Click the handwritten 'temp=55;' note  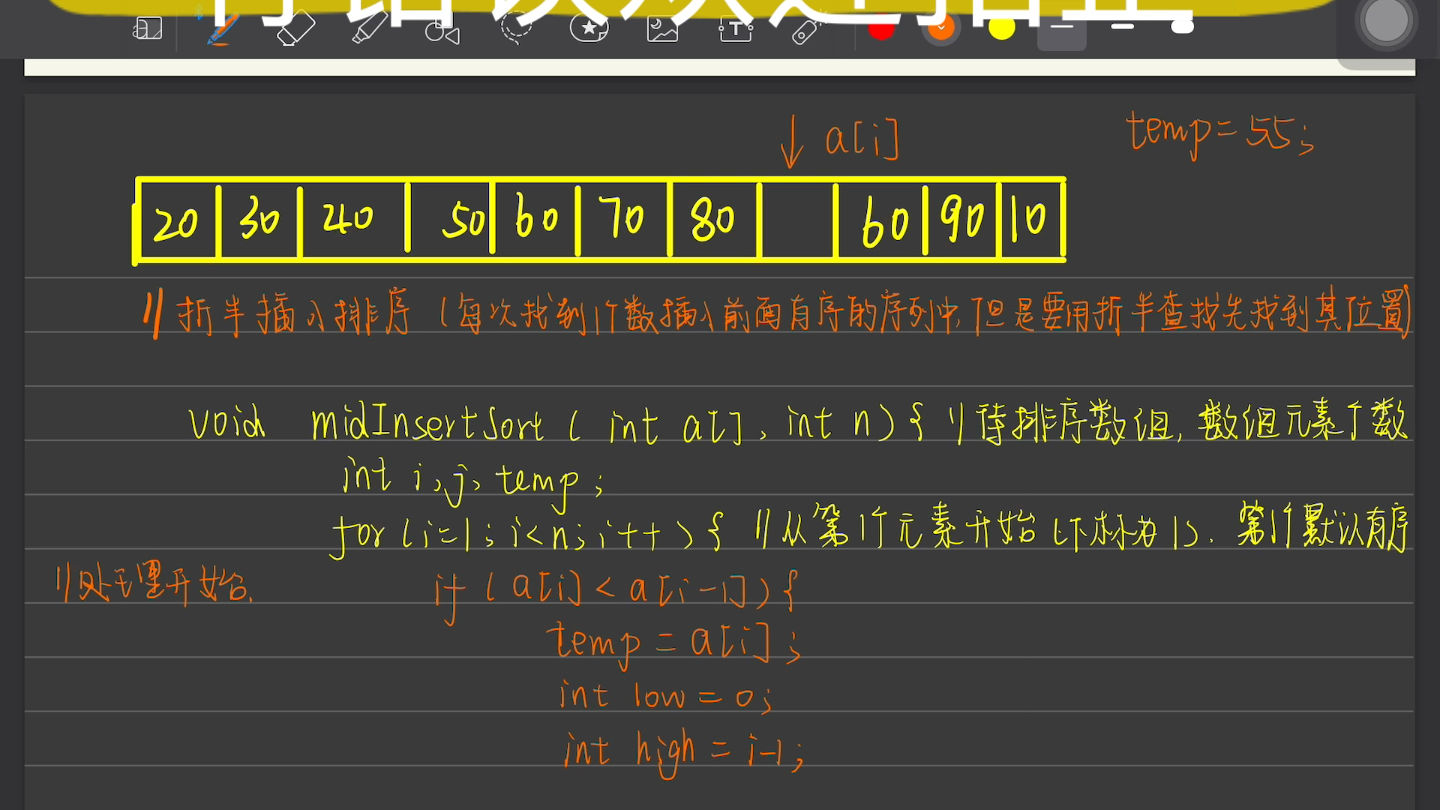pyautogui.click(x=1219, y=134)
